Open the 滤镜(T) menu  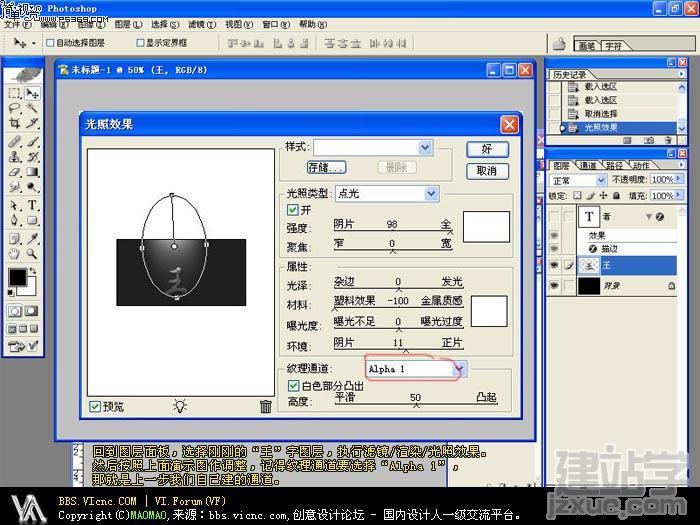202,25
